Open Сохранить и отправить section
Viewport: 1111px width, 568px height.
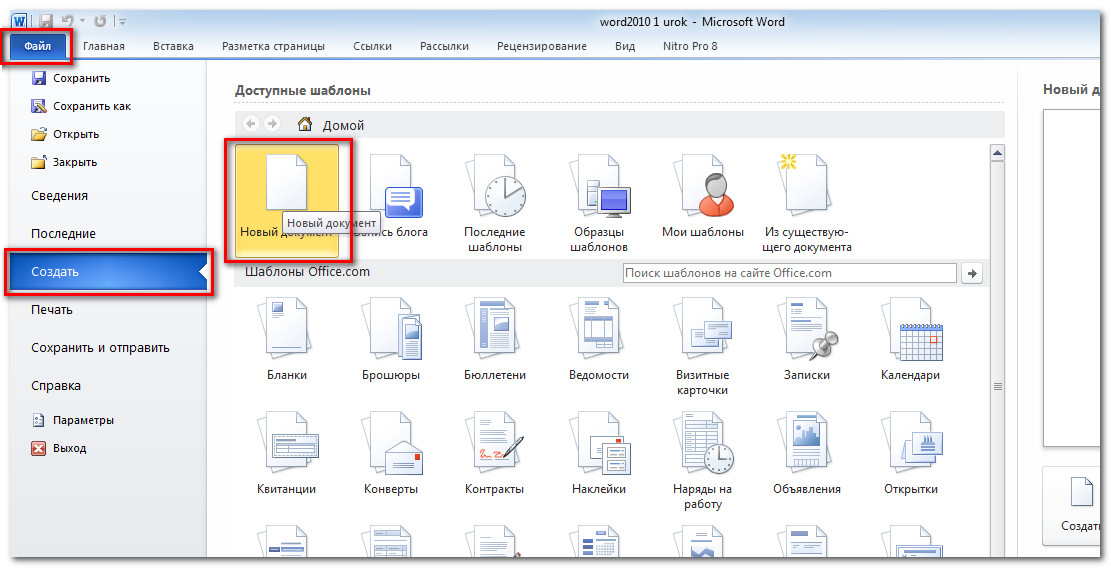pyautogui.click(x=100, y=348)
